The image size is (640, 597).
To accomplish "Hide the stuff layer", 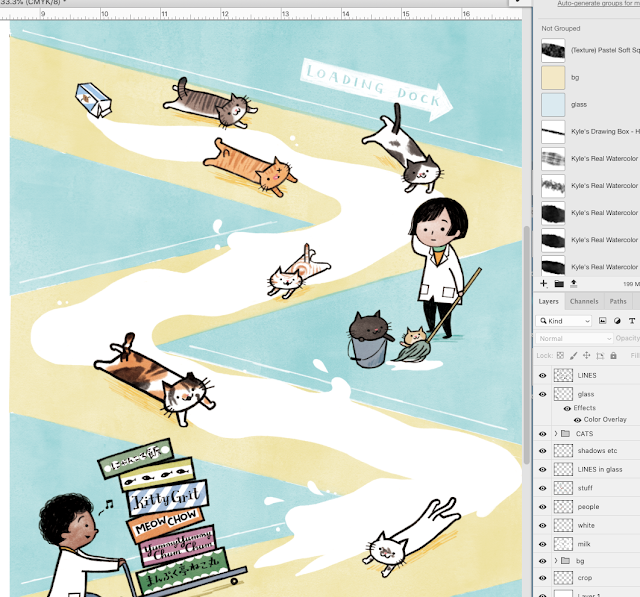I will tap(542, 488).
